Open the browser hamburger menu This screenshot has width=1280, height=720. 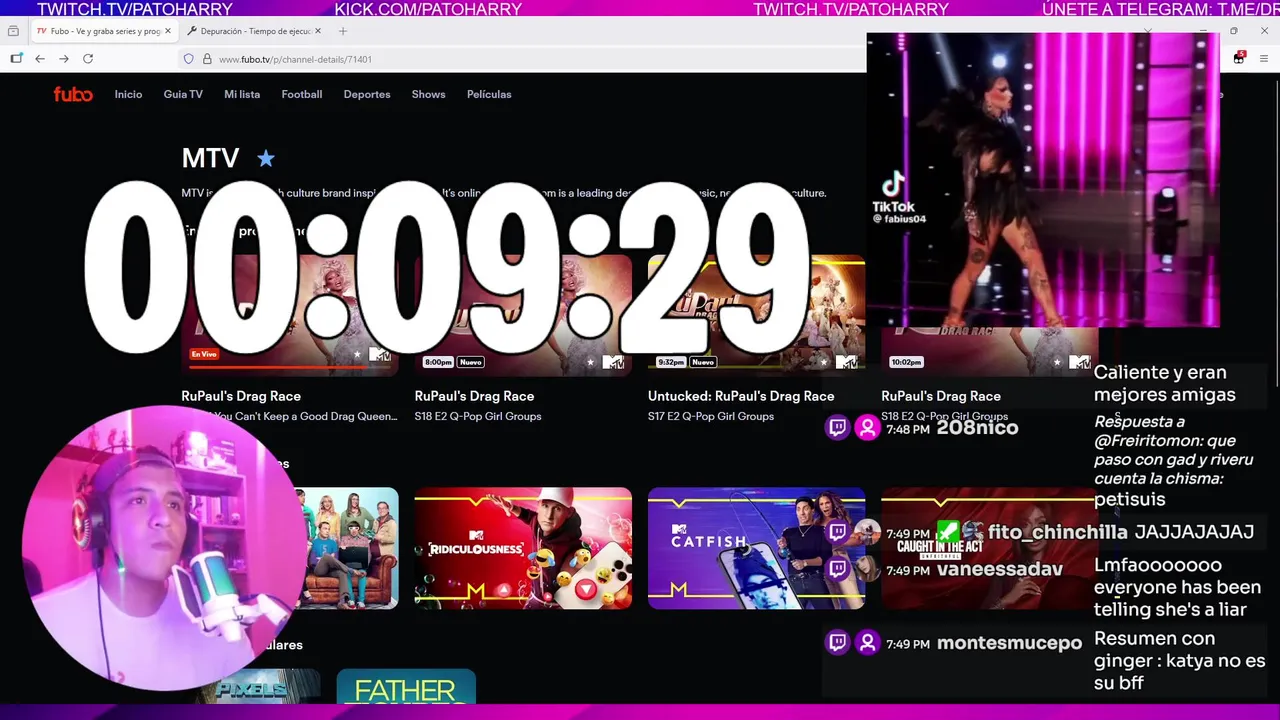(x=1264, y=59)
